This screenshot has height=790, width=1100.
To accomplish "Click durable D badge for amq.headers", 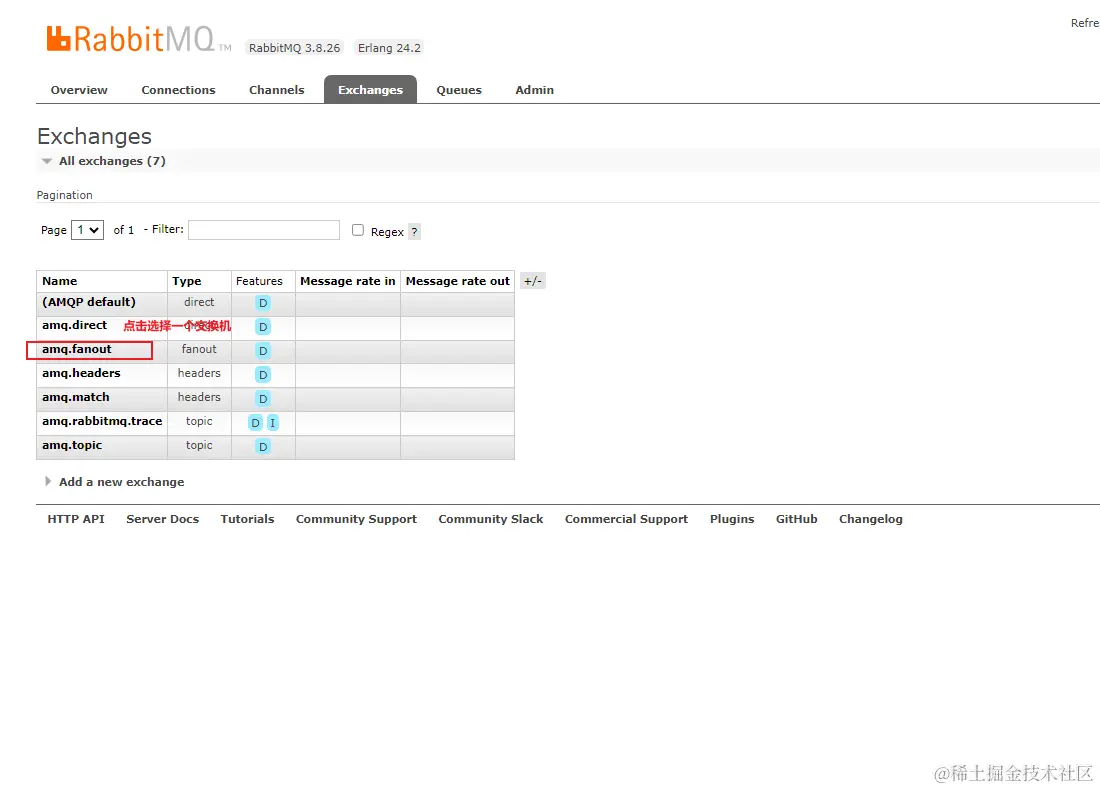I will (x=262, y=375).
